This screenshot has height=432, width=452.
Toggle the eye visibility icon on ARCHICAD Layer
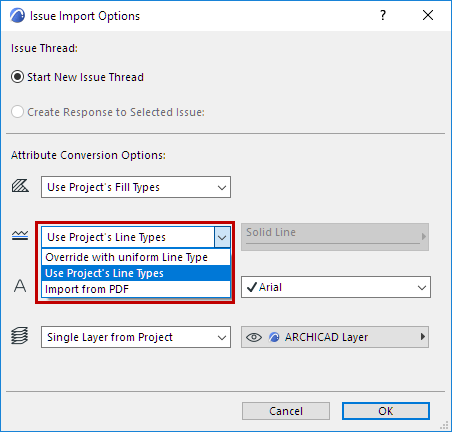click(254, 337)
